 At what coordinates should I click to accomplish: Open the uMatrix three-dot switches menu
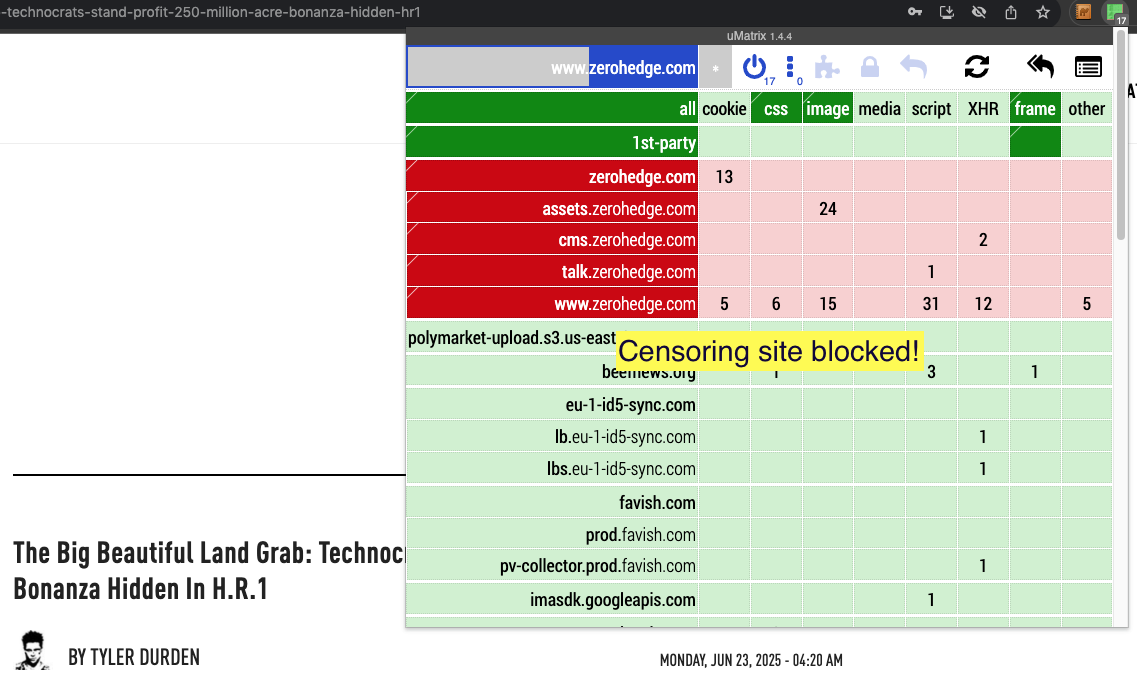(790, 67)
